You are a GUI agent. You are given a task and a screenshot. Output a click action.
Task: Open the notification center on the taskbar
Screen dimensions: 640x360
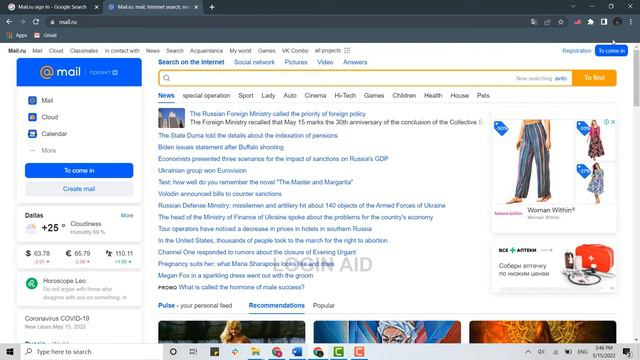[x=627, y=351]
